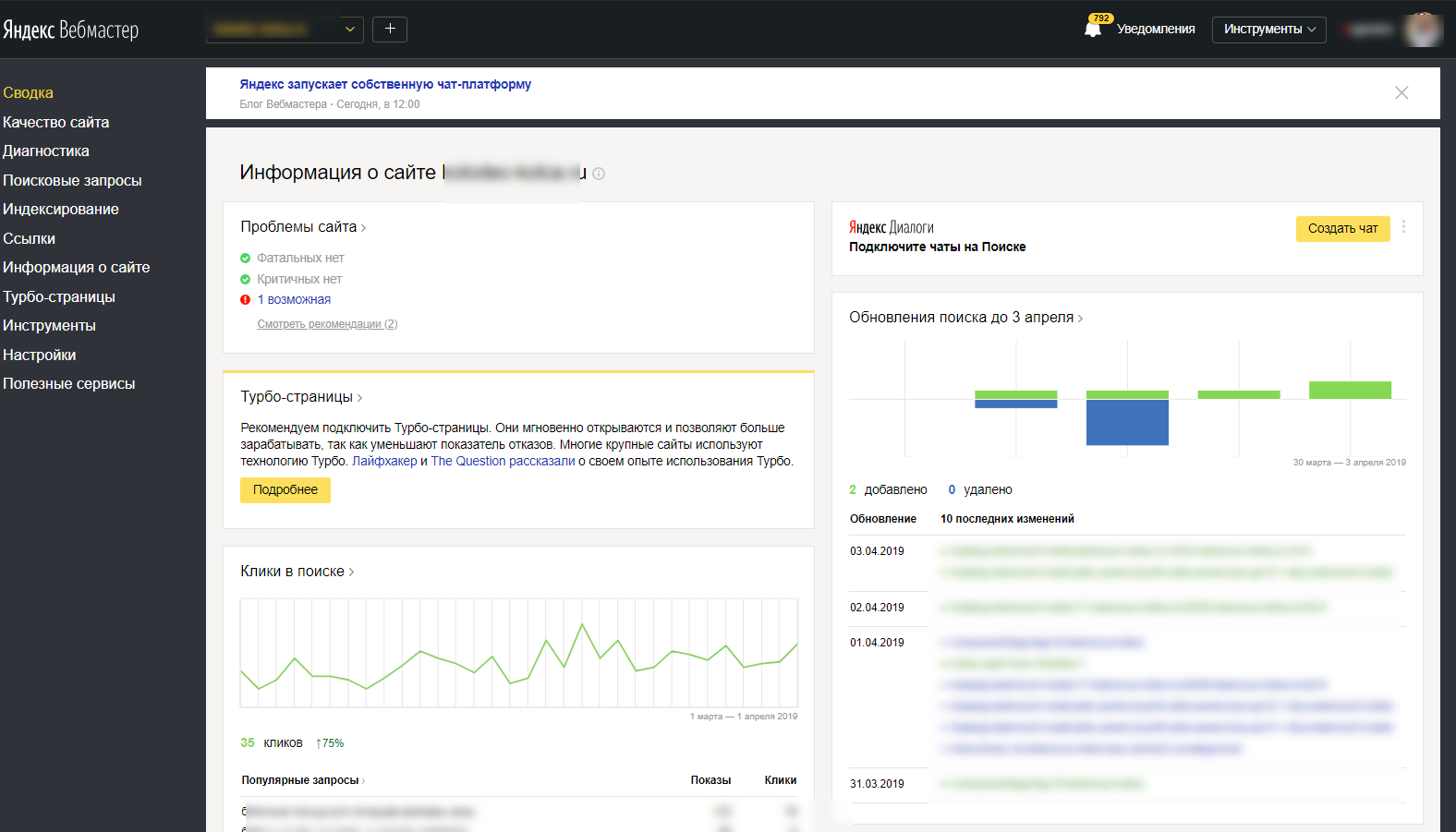Click the 01.04.2019 update date

pyautogui.click(x=877, y=643)
